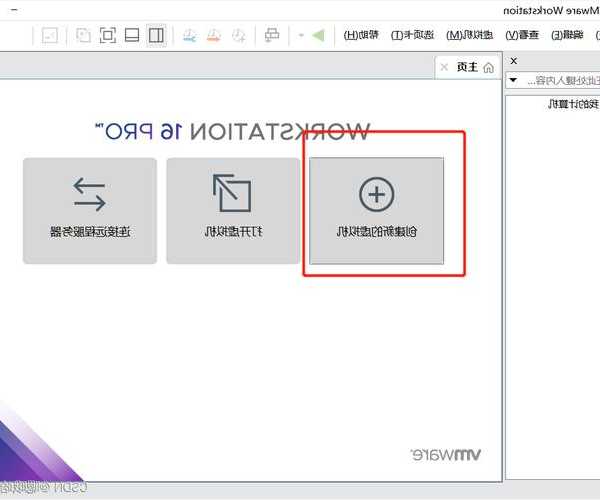The width and height of the screenshot is (600, 500).
Task: Toggle the thumbnail bar view button
Action: tap(132, 36)
